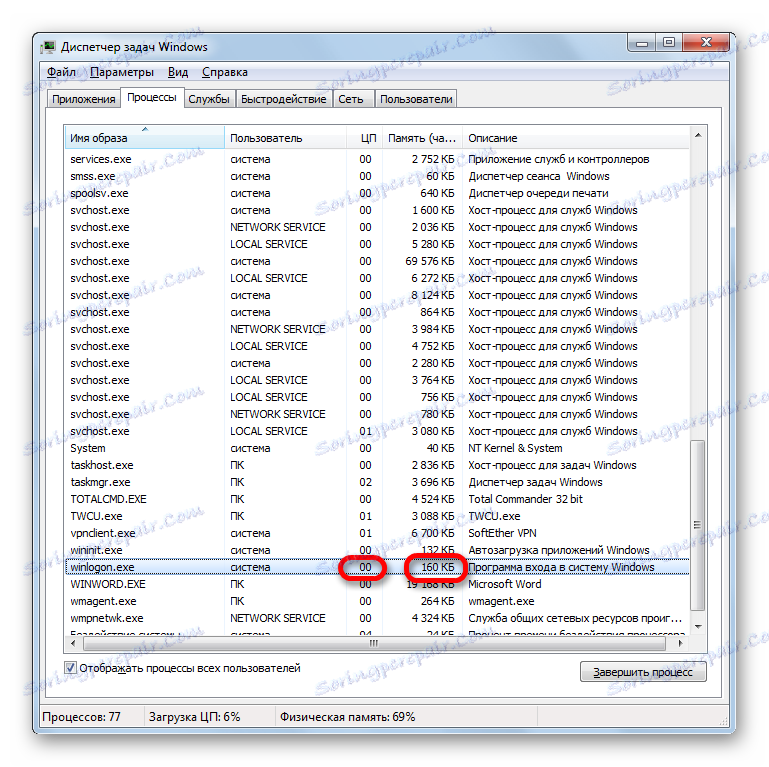This screenshot has height=767, width=769.
Task: Open the Файл menu
Action: pos(61,72)
